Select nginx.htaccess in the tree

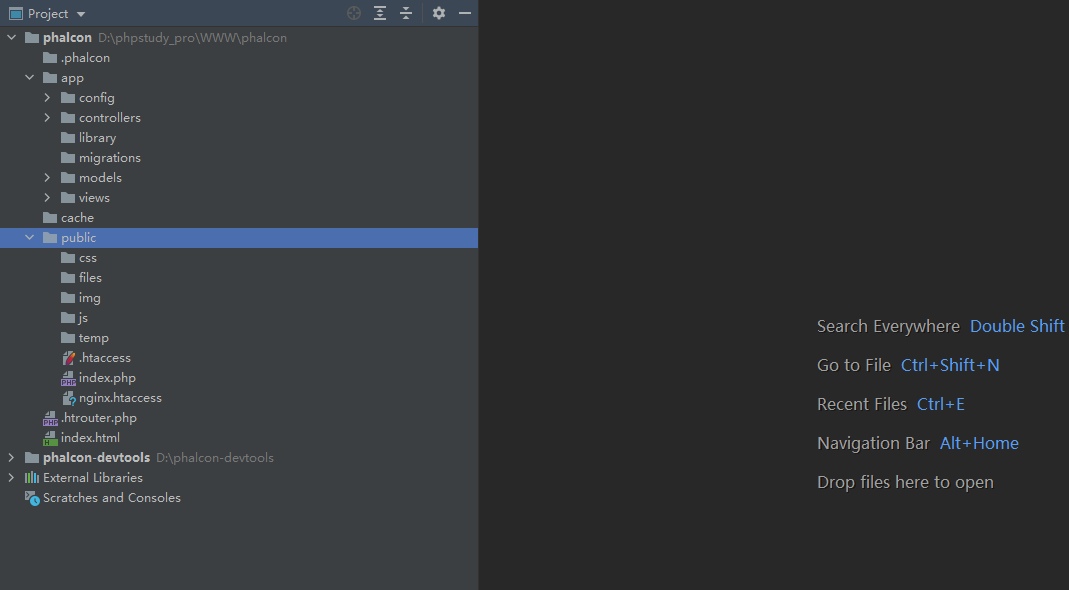pos(120,398)
